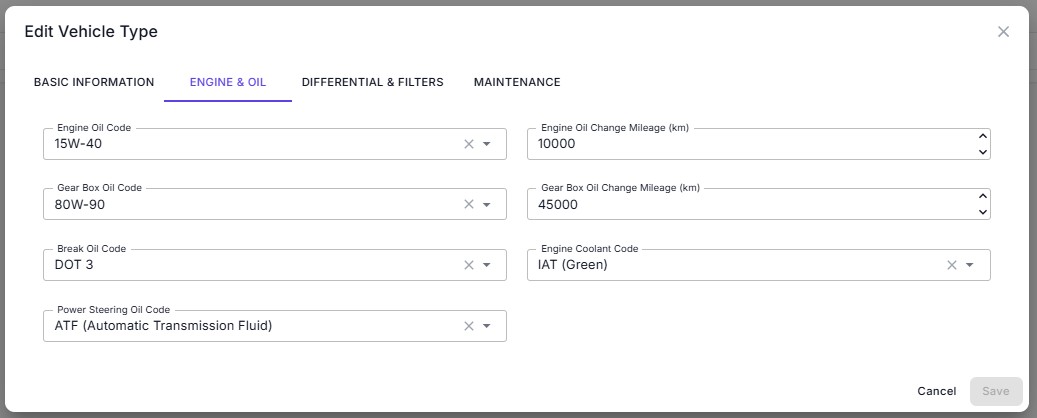Switch to the Basic Information tab
Screen dimensions: 1037x418
pos(94,82)
